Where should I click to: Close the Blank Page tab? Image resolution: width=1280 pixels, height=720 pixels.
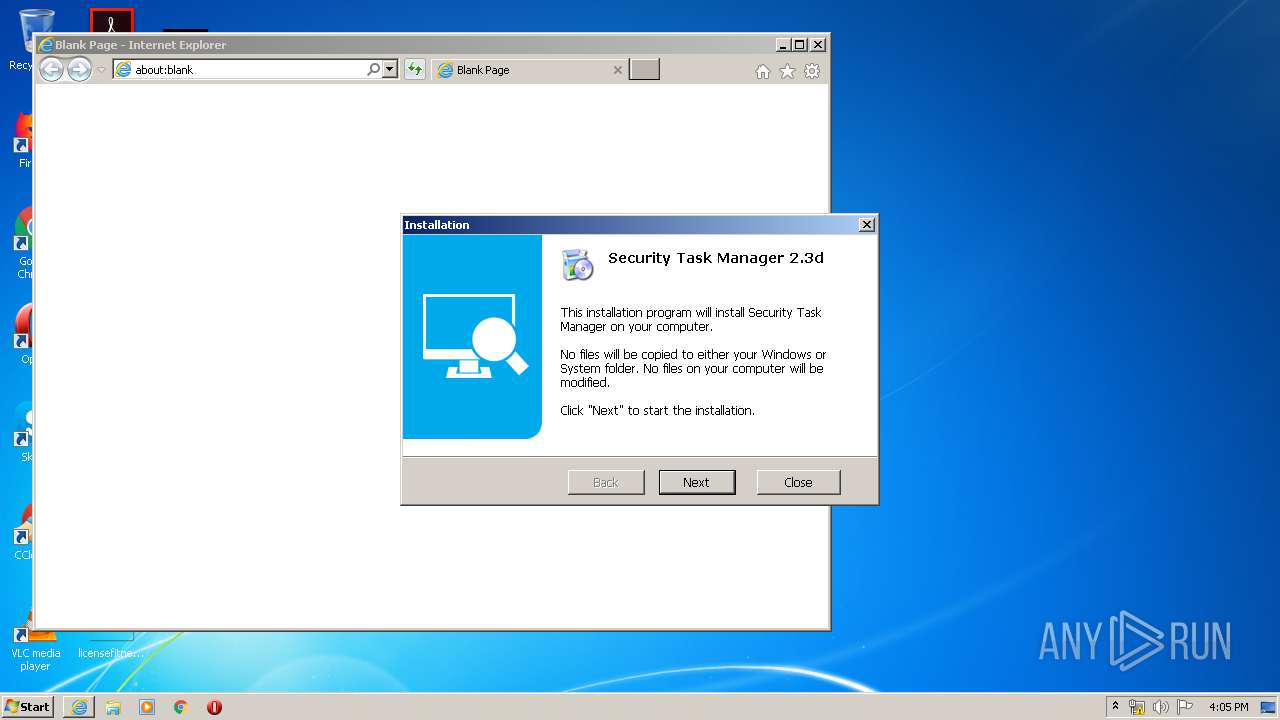click(617, 70)
